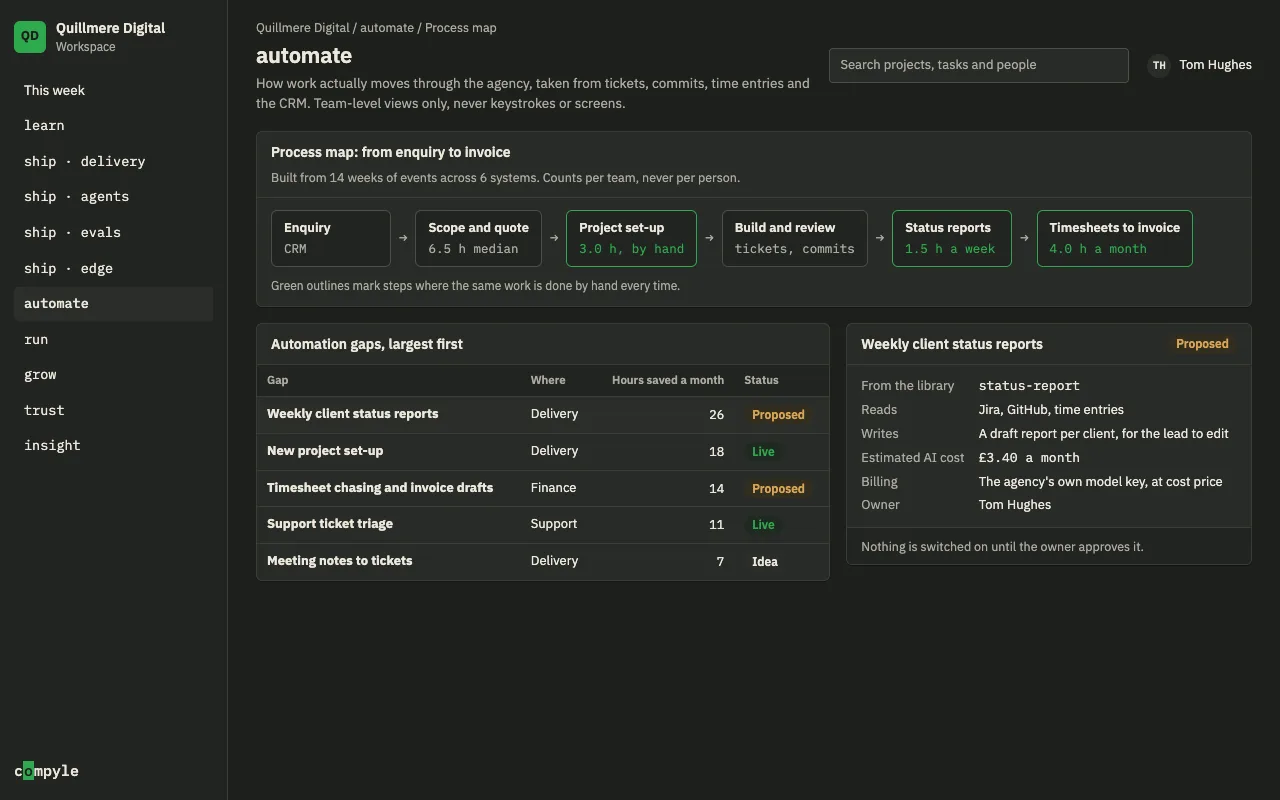
Task: Select the Status reports step
Action: pyautogui.click(x=951, y=238)
